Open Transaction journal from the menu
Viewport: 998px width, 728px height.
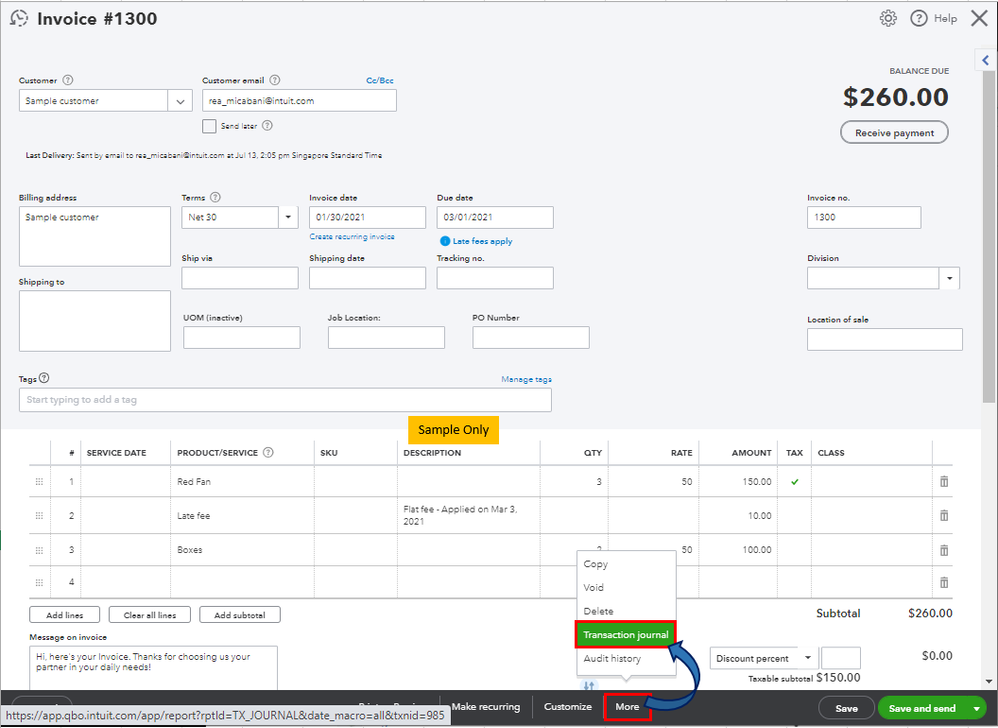point(626,634)
